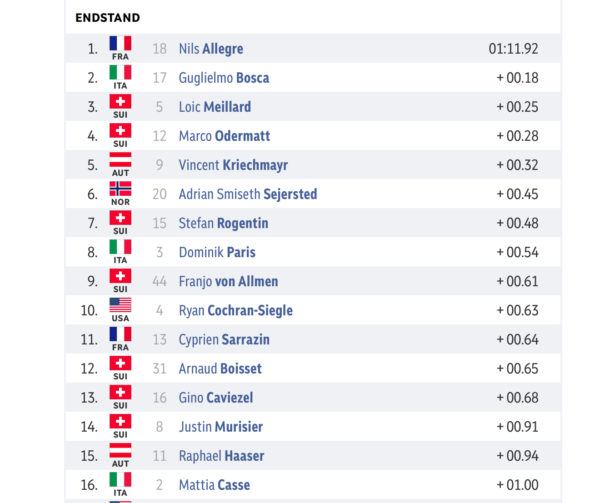Click the ENDSTAND heading

107,18
